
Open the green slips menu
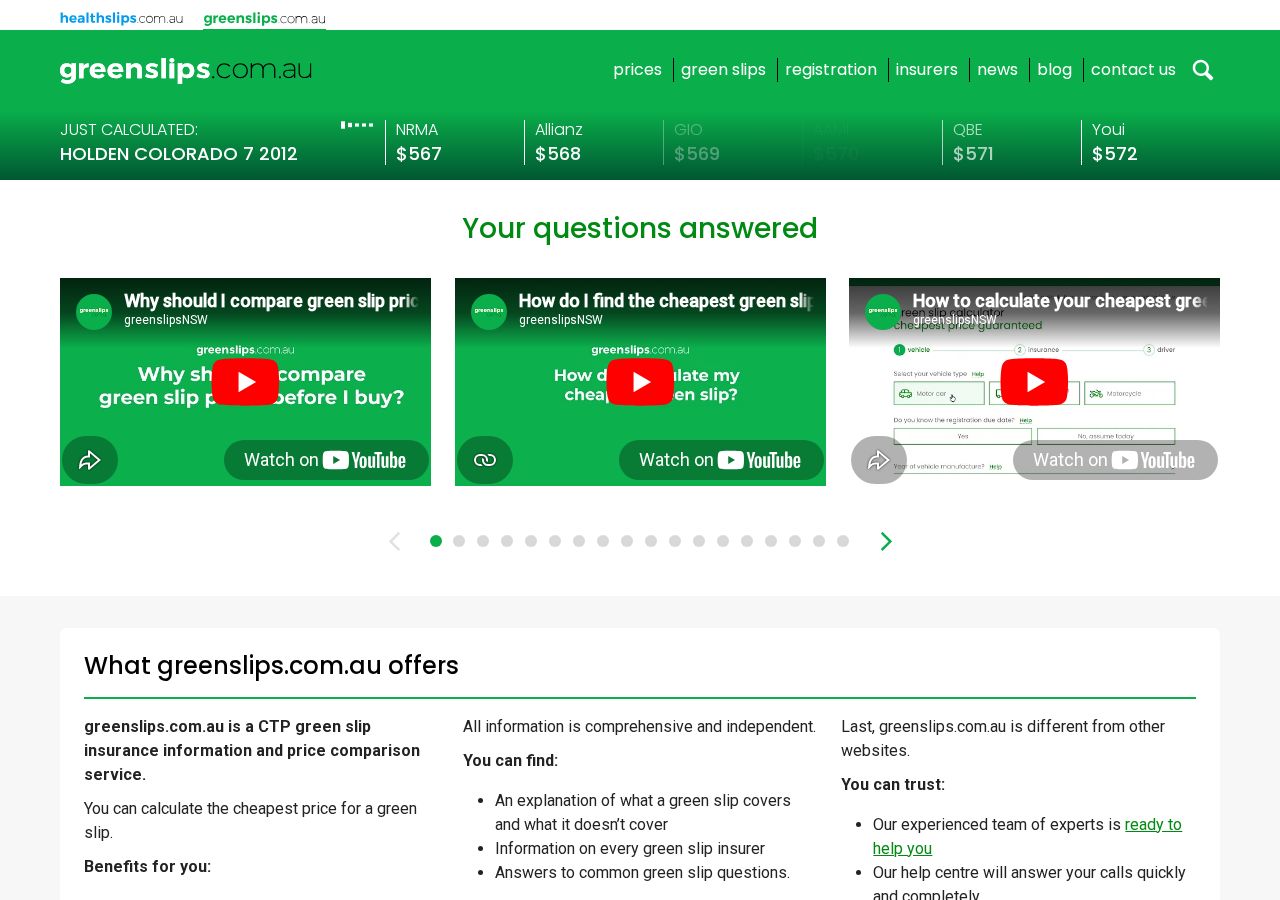pyautogui.click(x=723, y=70)
